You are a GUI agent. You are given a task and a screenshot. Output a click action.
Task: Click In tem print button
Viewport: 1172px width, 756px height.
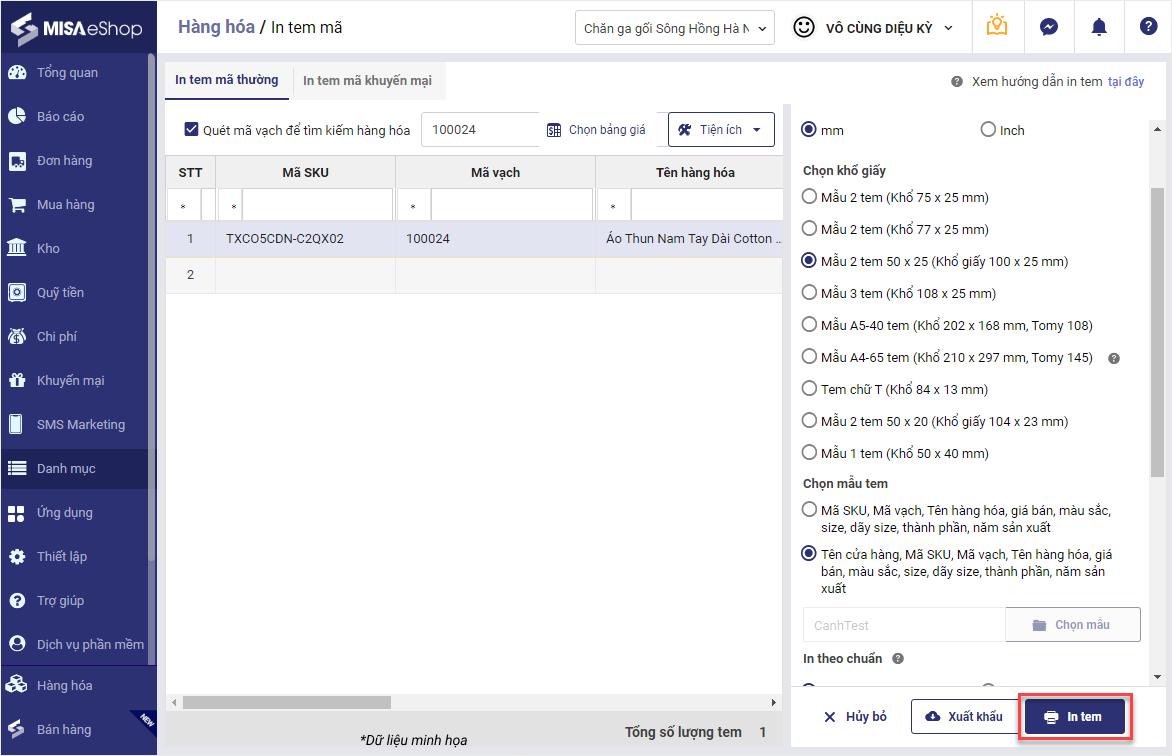(1073, 716)
